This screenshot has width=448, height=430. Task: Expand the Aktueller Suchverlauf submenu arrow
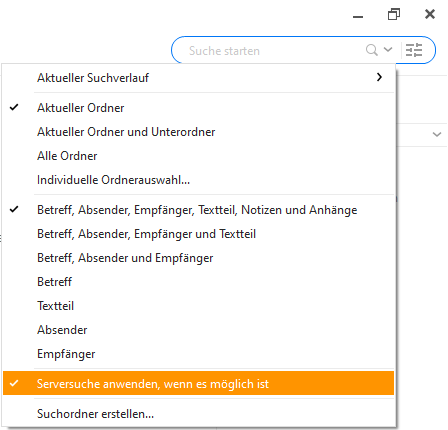coord(379,77)
